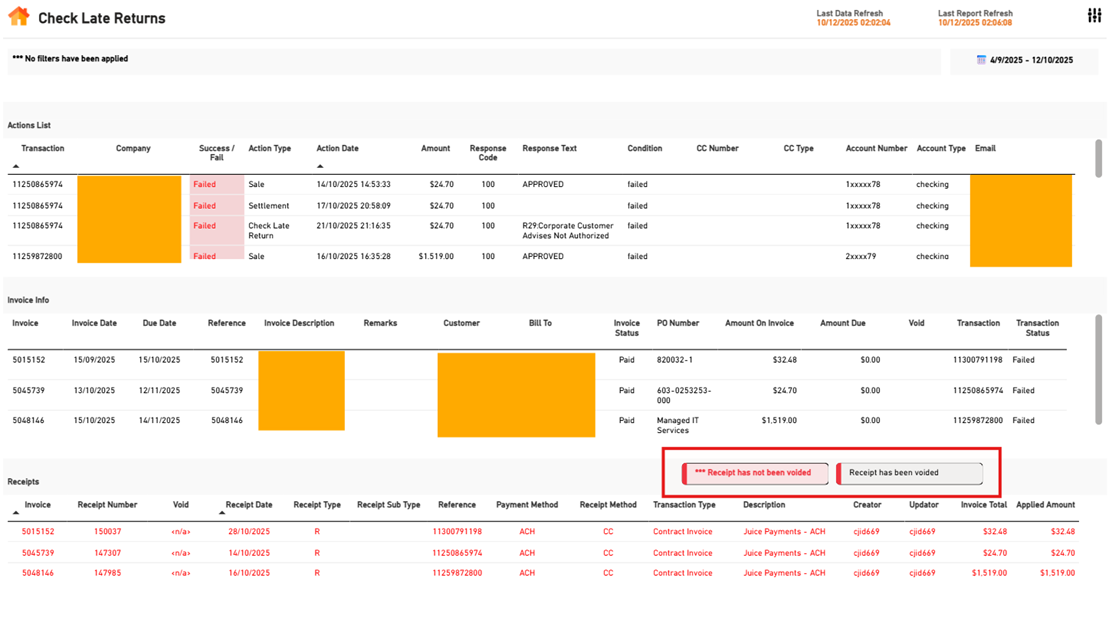Select receipt number 150037
1112x617 pixels.
[107, 532]
